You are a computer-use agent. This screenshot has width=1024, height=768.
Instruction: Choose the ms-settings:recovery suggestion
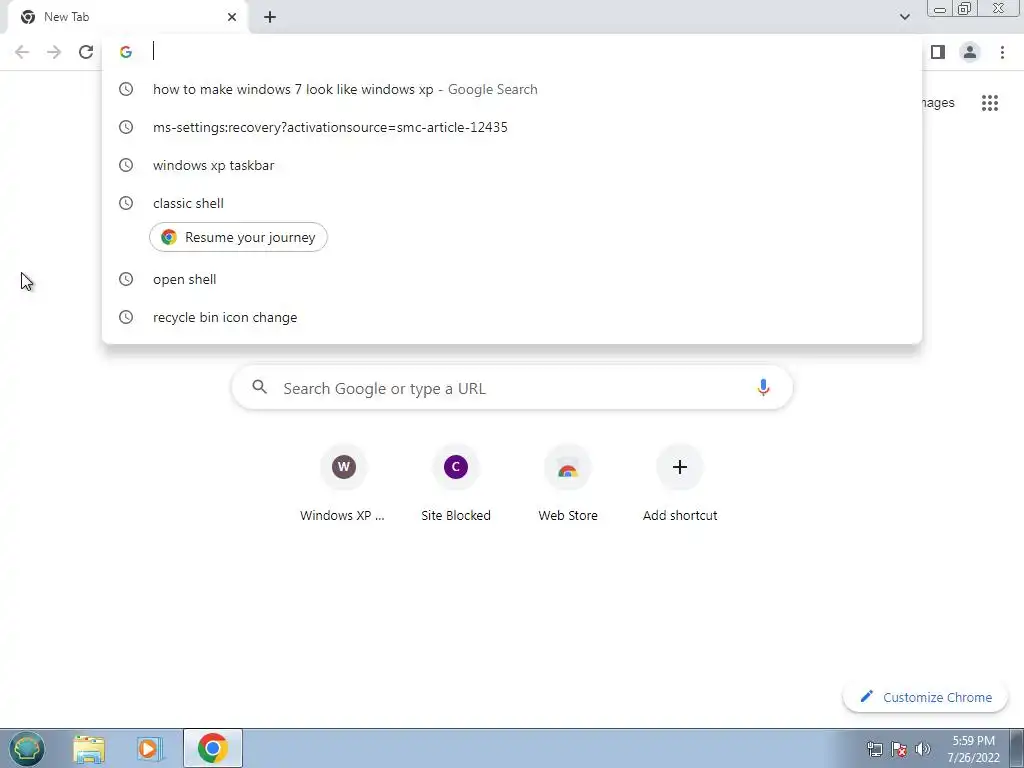[512, 127]
